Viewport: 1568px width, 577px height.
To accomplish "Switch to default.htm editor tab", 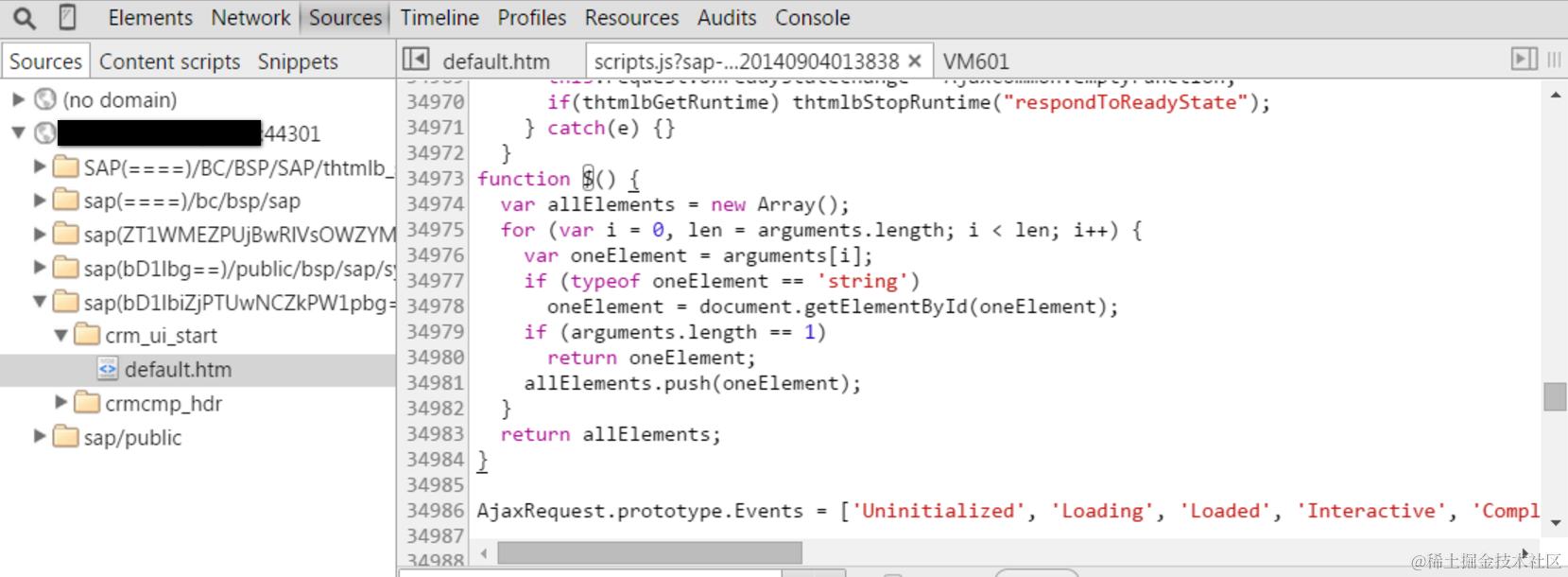I will tap(496, 61).
